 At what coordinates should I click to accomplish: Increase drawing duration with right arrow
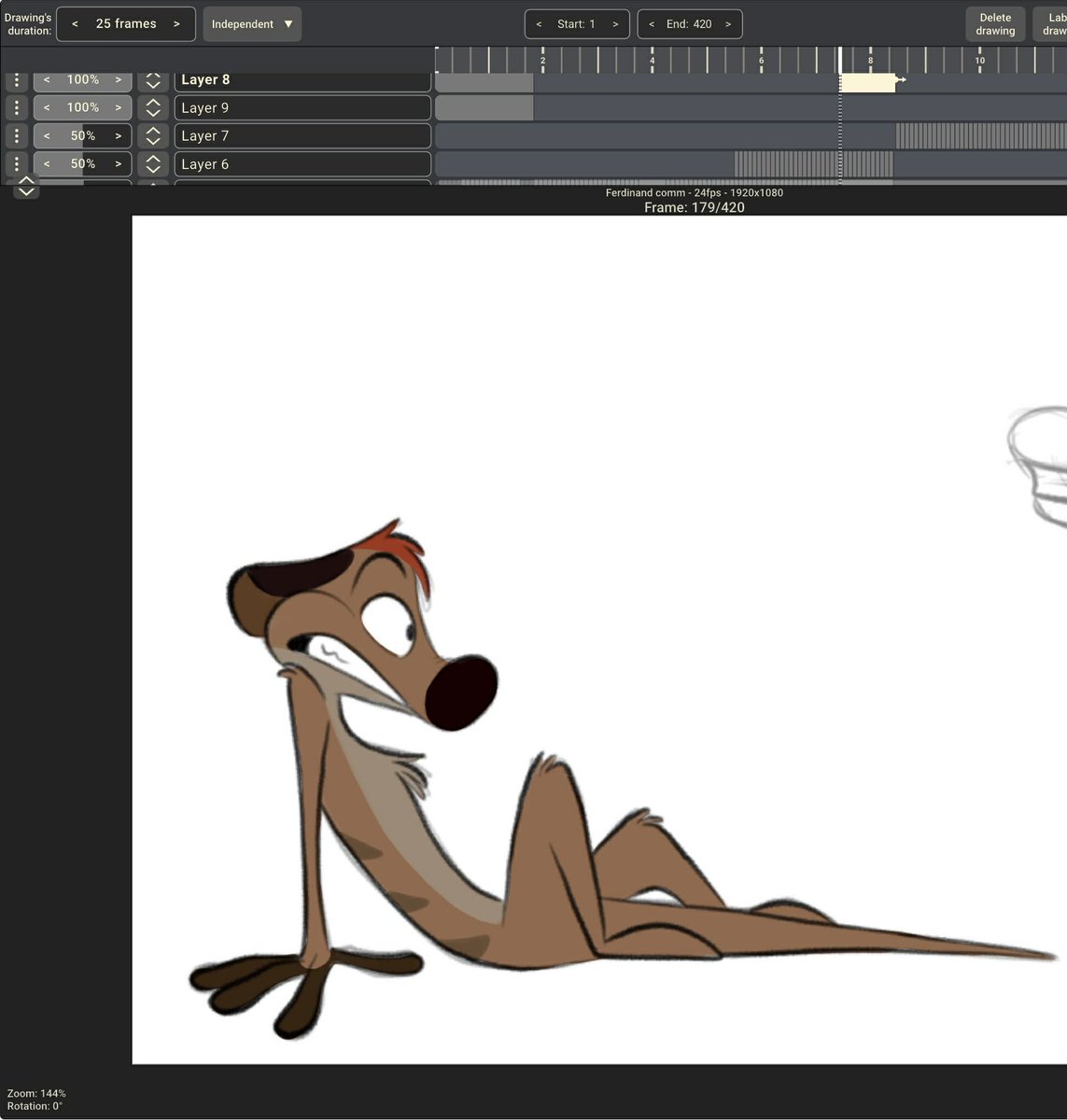176,24
